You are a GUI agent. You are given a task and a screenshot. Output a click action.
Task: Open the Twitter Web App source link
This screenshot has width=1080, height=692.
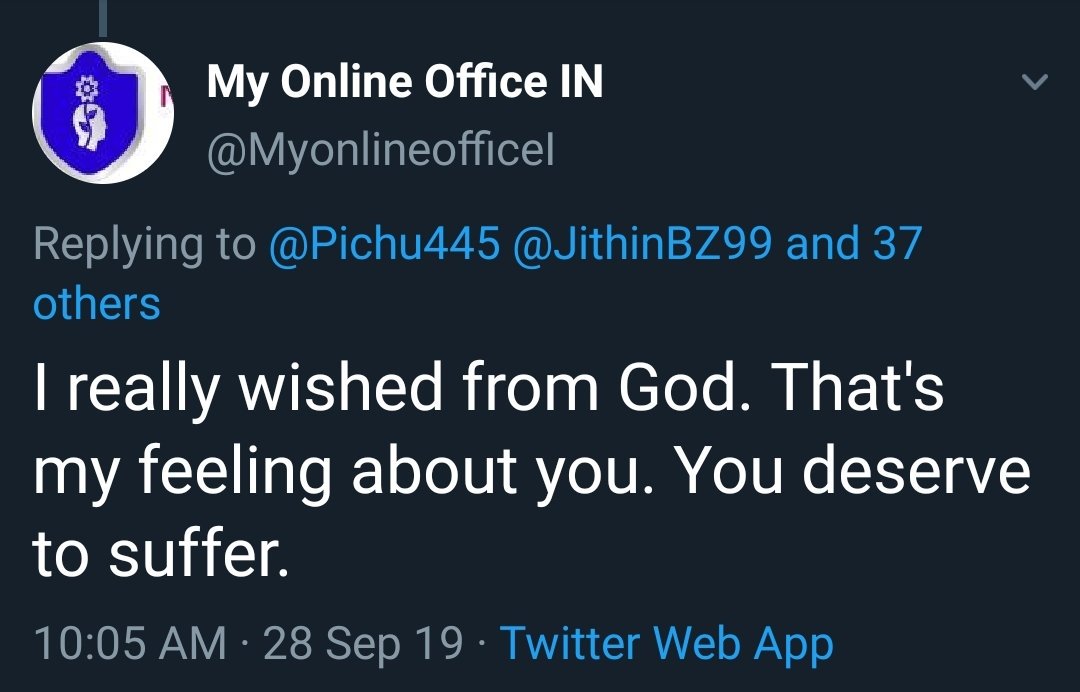pos(666,642)
